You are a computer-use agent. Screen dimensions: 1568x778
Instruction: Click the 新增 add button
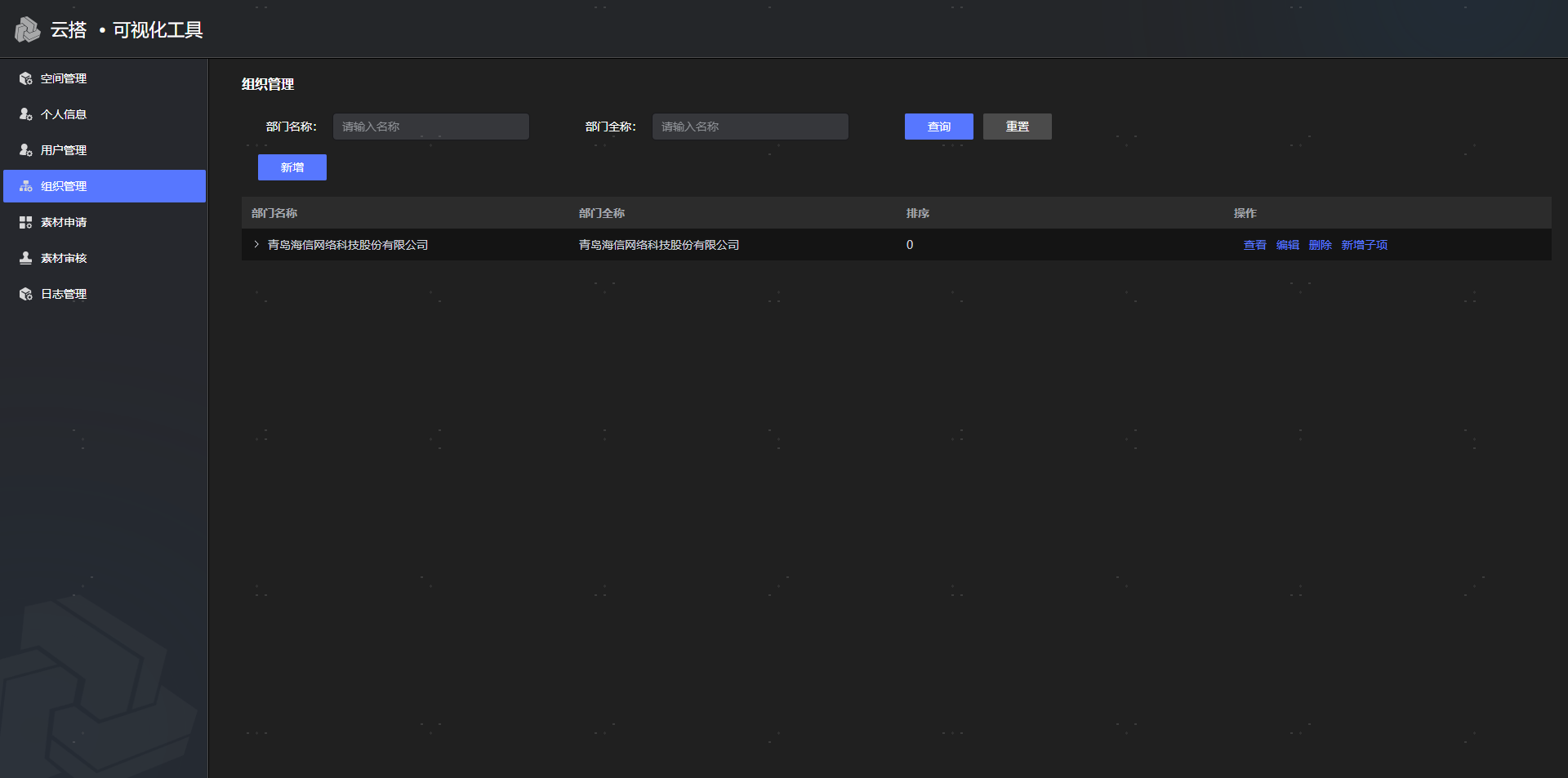(292, 167)
